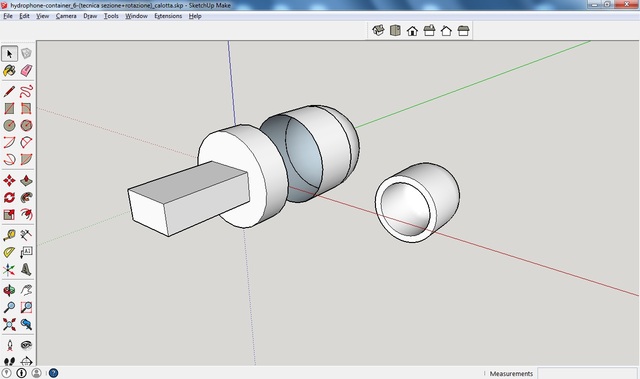Open the blue Instructor help icon
This screenshot has width=640, height=379.
pyautogui.click(x=53, y=372)
